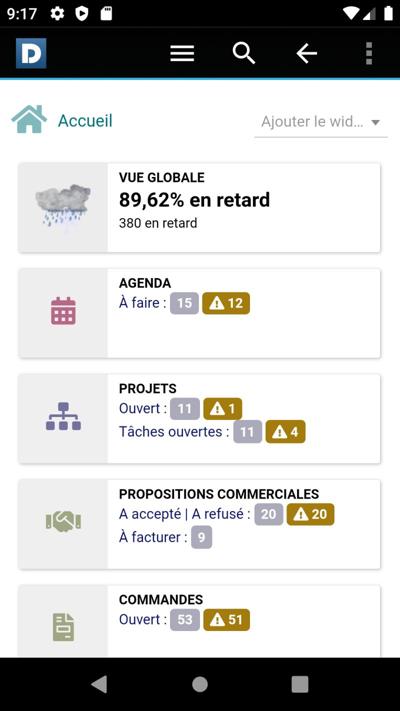400x711 pixels.
Task: Open the three-dot overflow menu
Action: point(369,54)
